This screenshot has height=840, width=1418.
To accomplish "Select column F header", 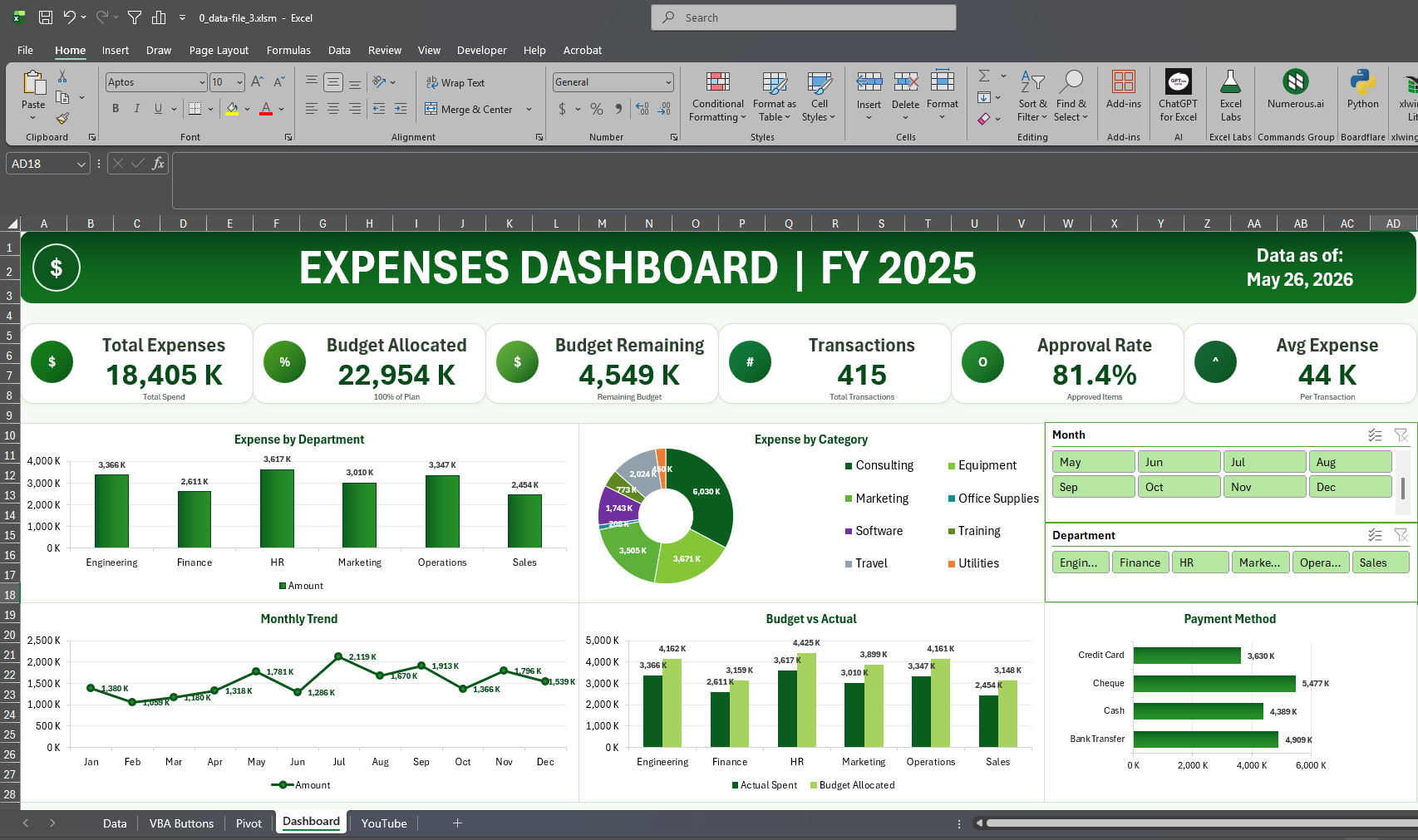I will point(276,223).
